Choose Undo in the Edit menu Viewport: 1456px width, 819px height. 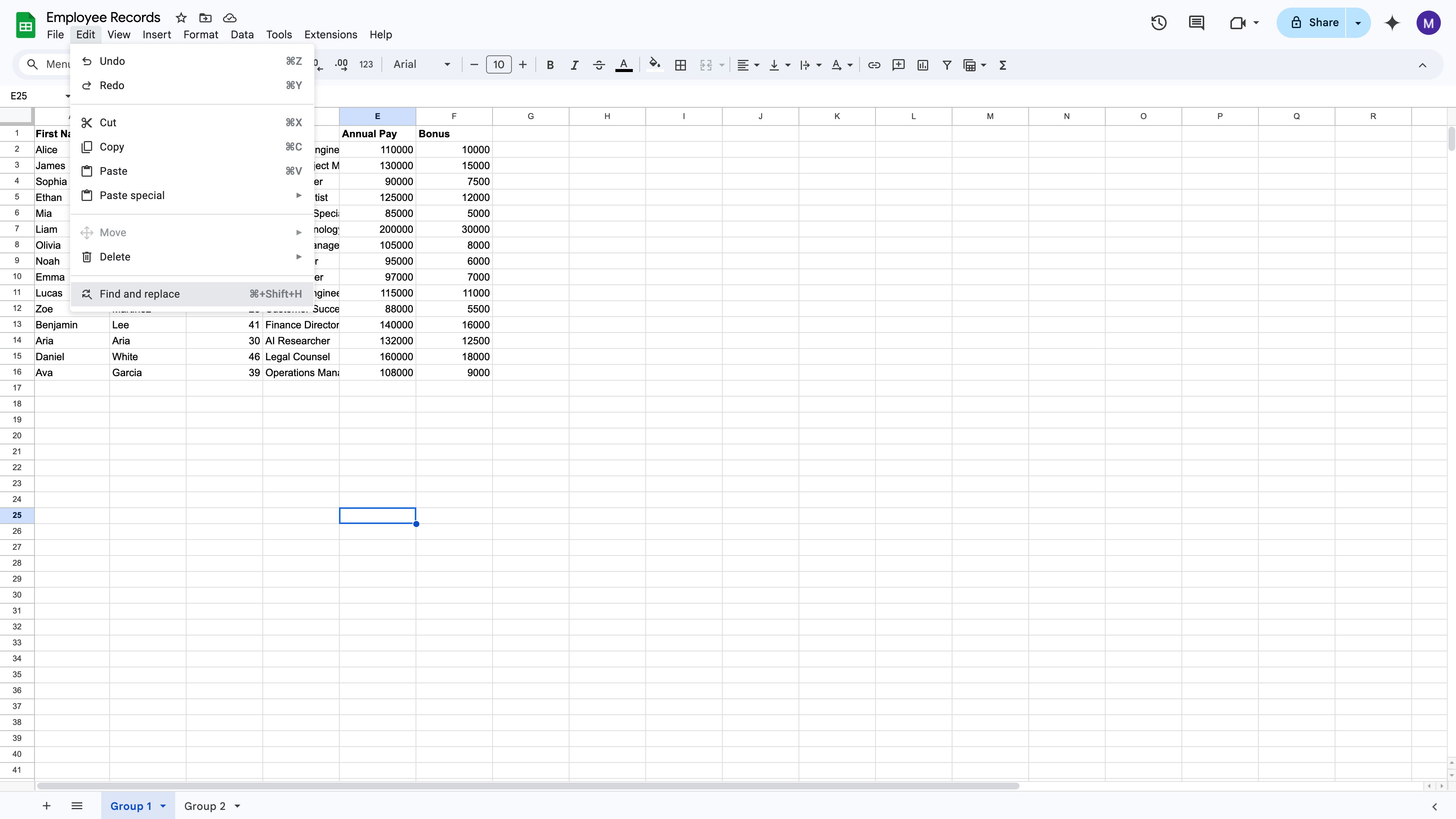(x=191, y=61)
